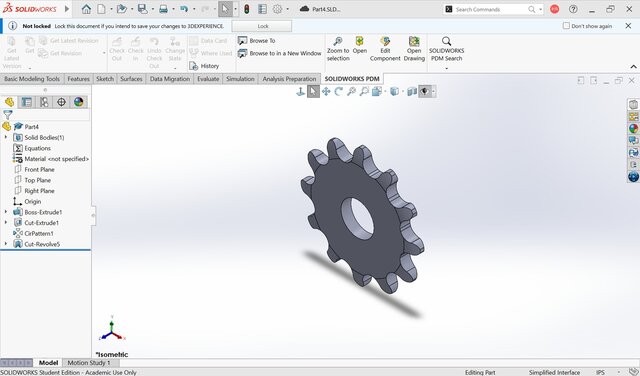Screen dimensions: 640x376
Task: Activate the Select cursor tool in top toolbar
Action: [x=225, y=9]
